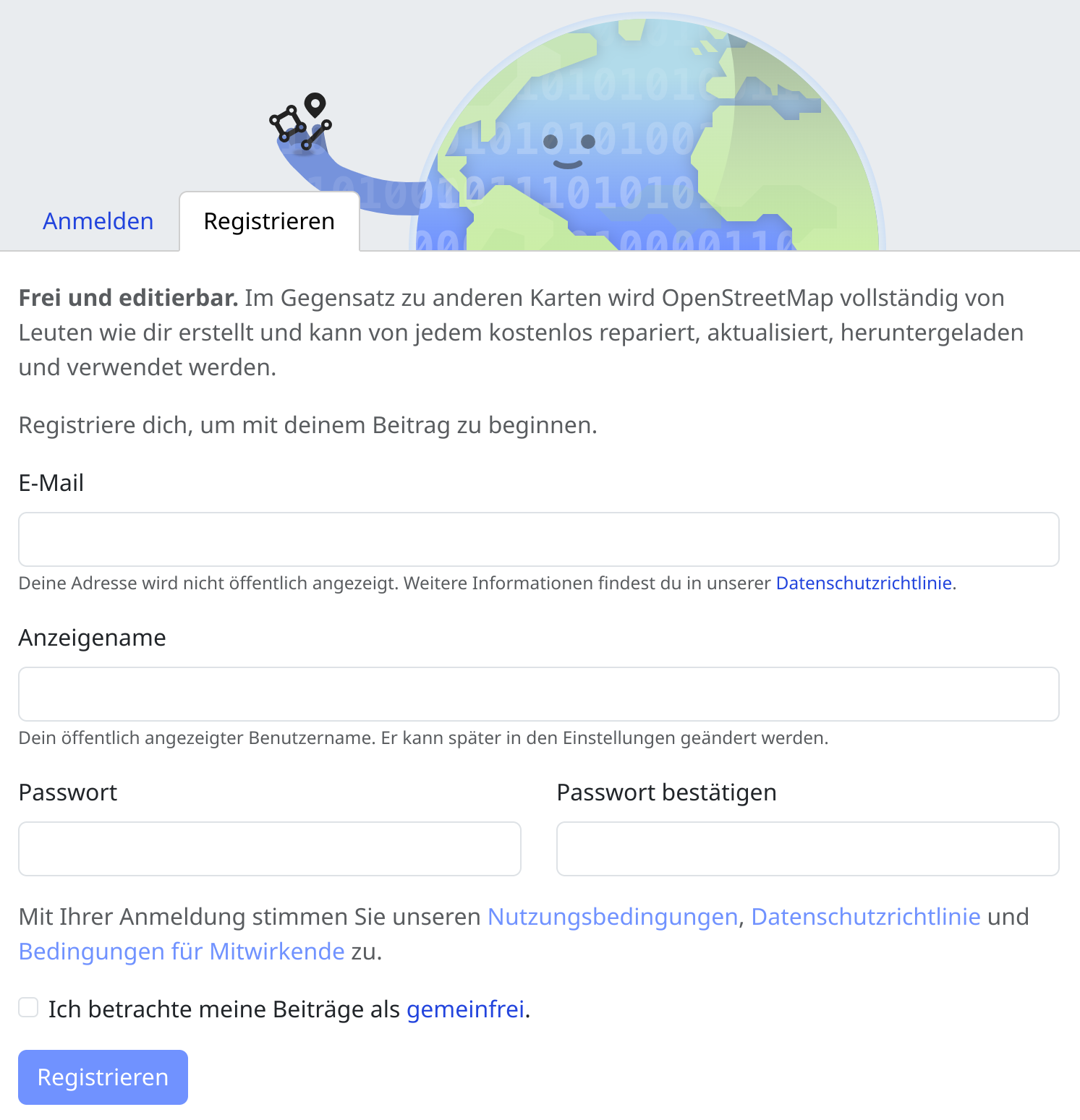1080x1120 pixels.
Task: Click inside the Anzeigename input field
Action: coord(538,694)
